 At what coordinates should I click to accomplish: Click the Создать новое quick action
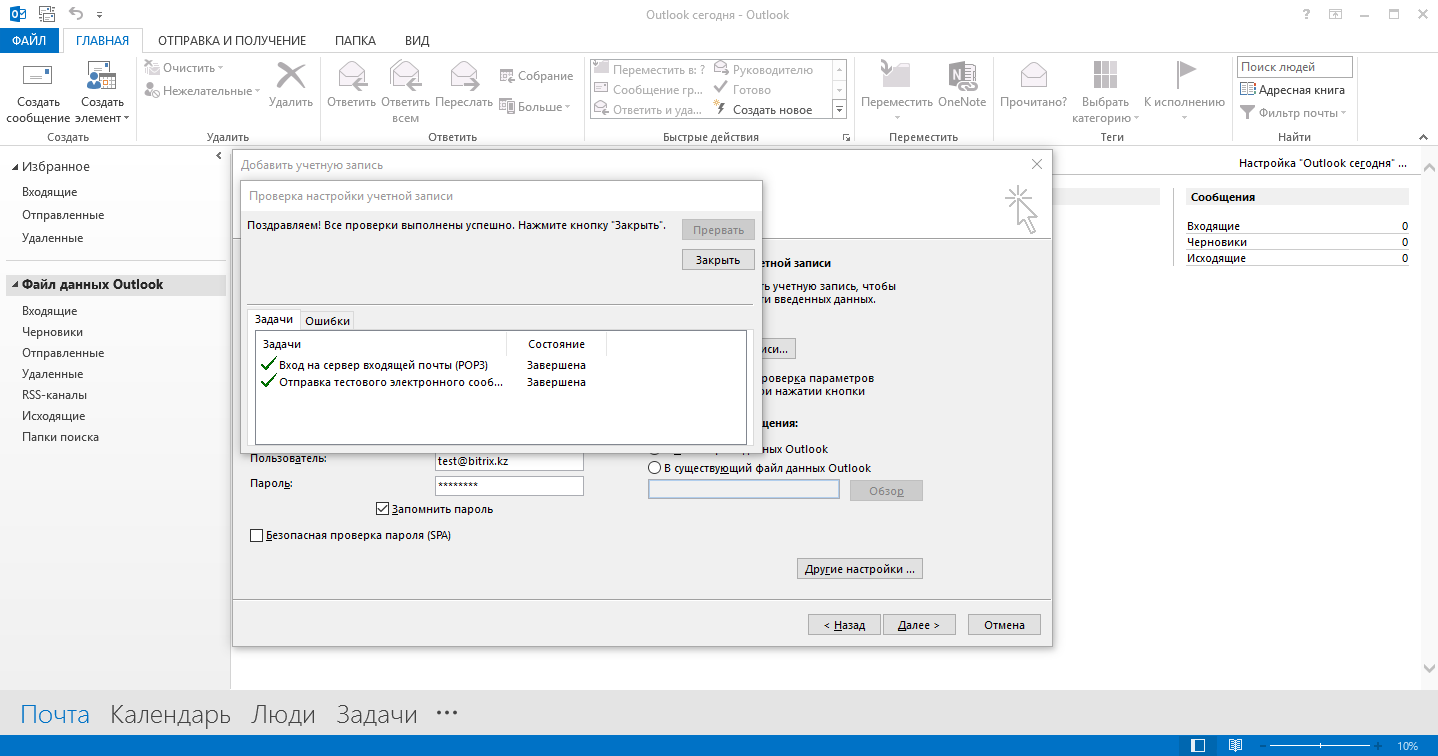(762, 110)
